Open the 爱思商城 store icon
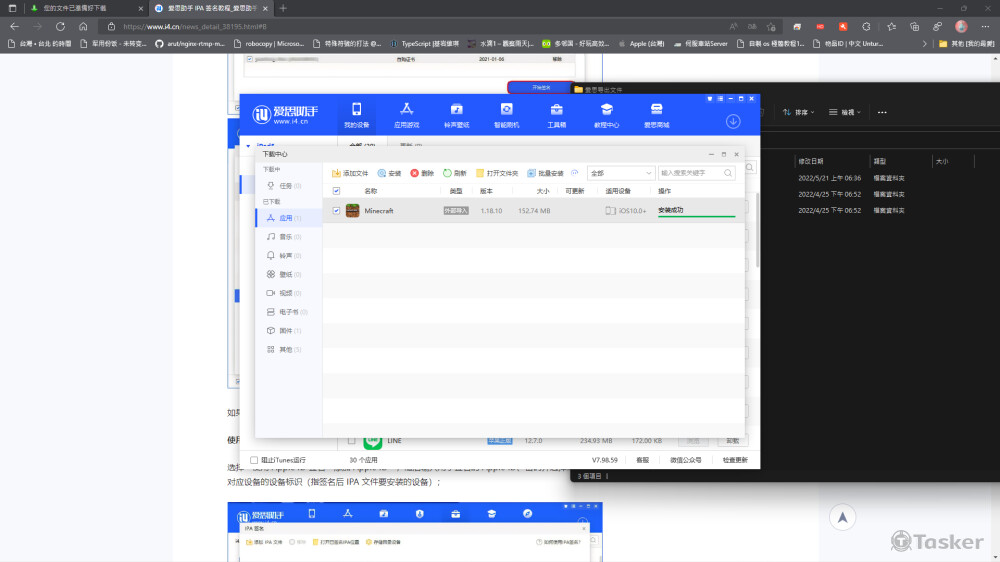The height and width of the screenshot is (562, 1000). point(656,109)
